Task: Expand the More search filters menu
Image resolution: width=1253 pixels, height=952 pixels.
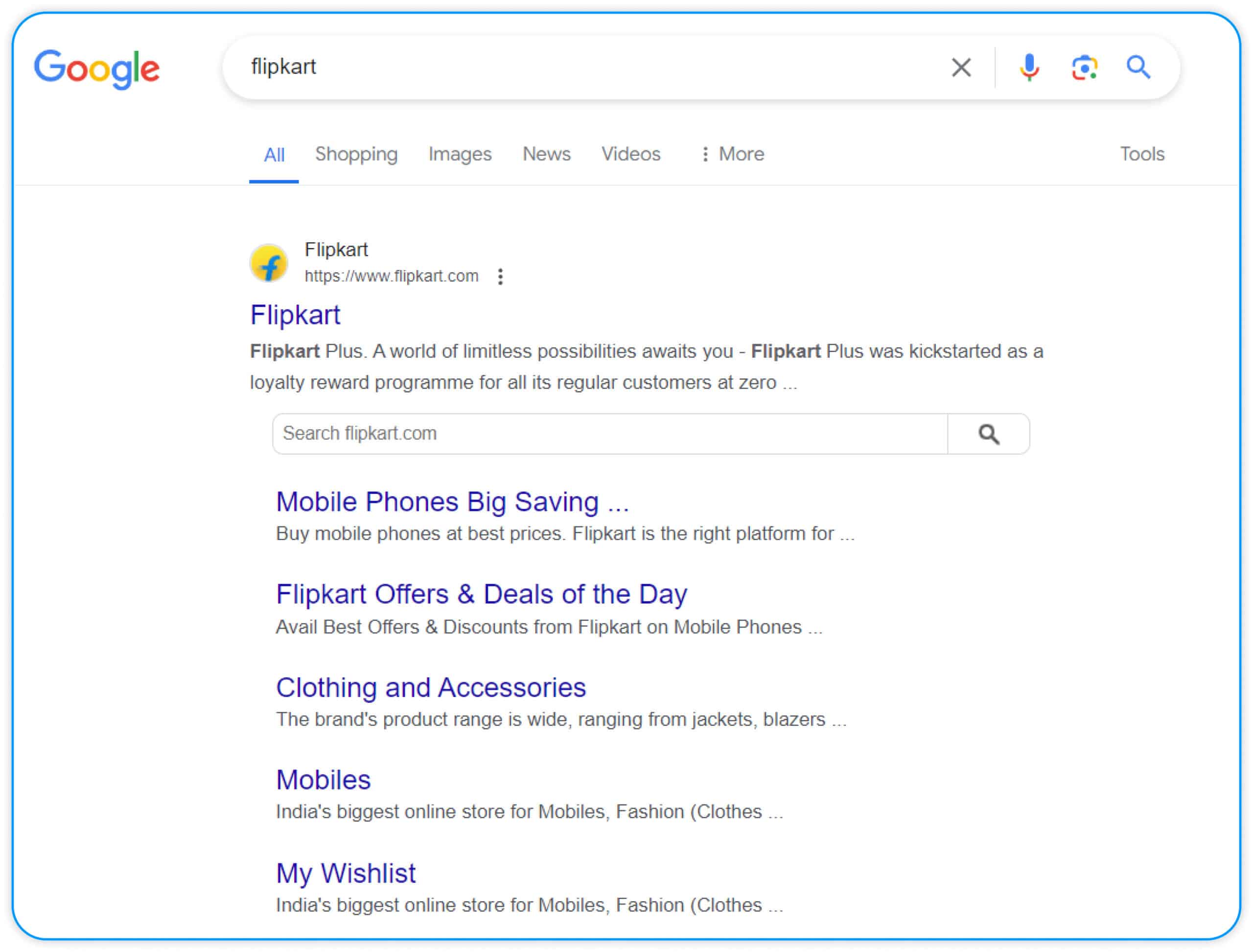Action: [x=733, y=154]
